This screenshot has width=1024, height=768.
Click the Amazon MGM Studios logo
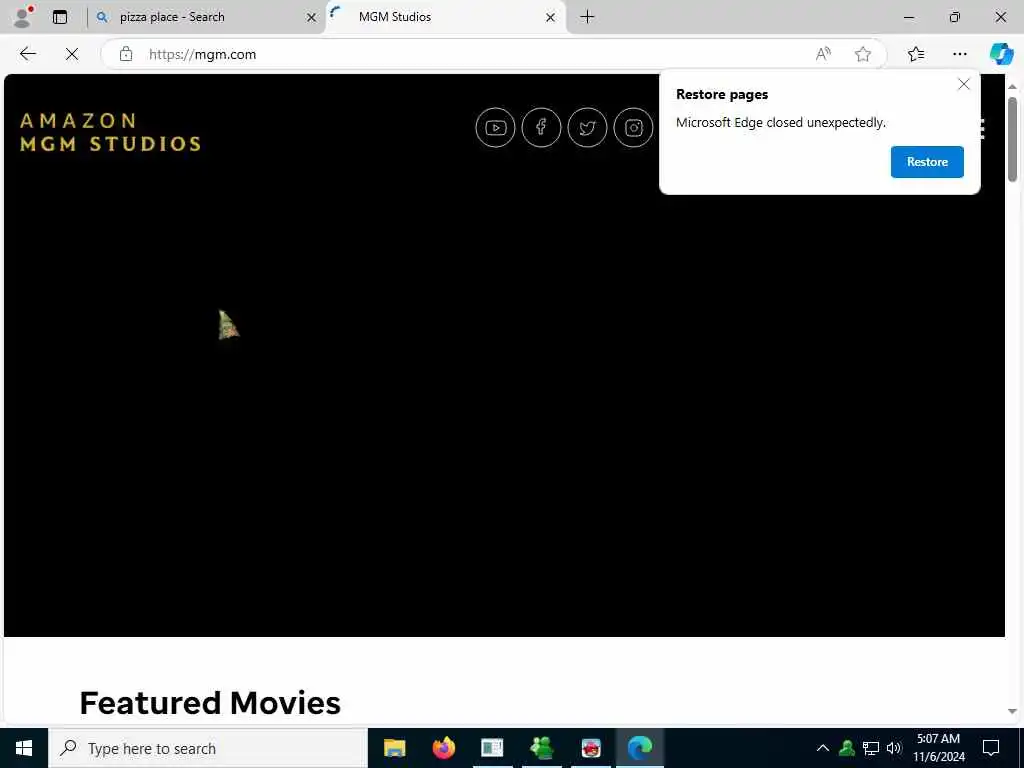110,132
